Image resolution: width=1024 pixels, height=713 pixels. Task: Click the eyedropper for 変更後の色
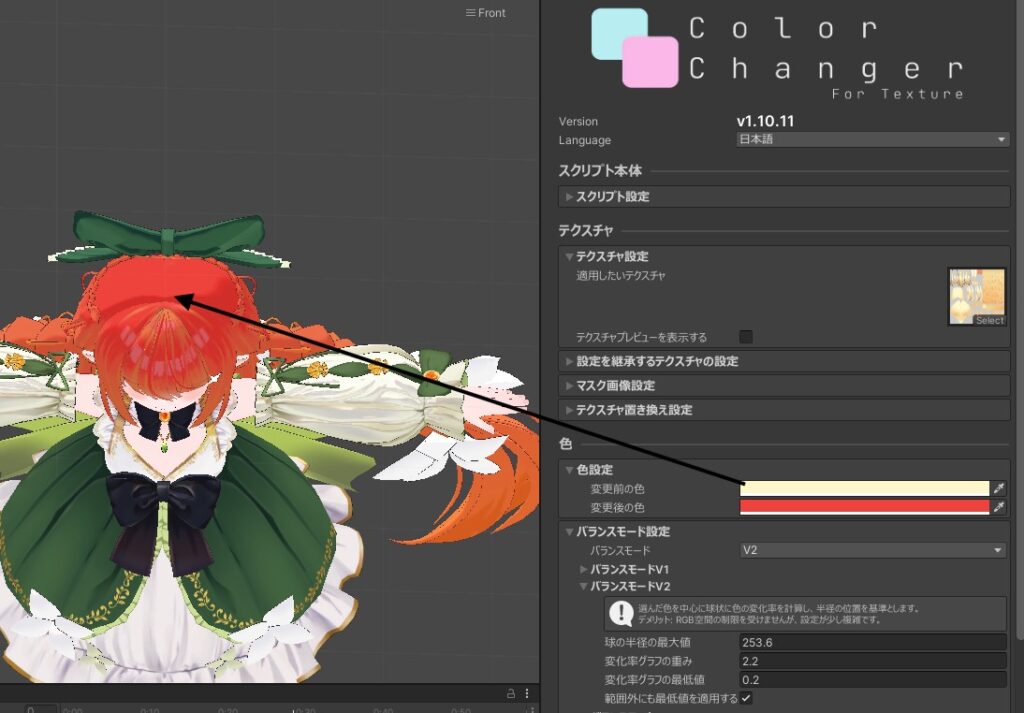(x=998, y=507)
